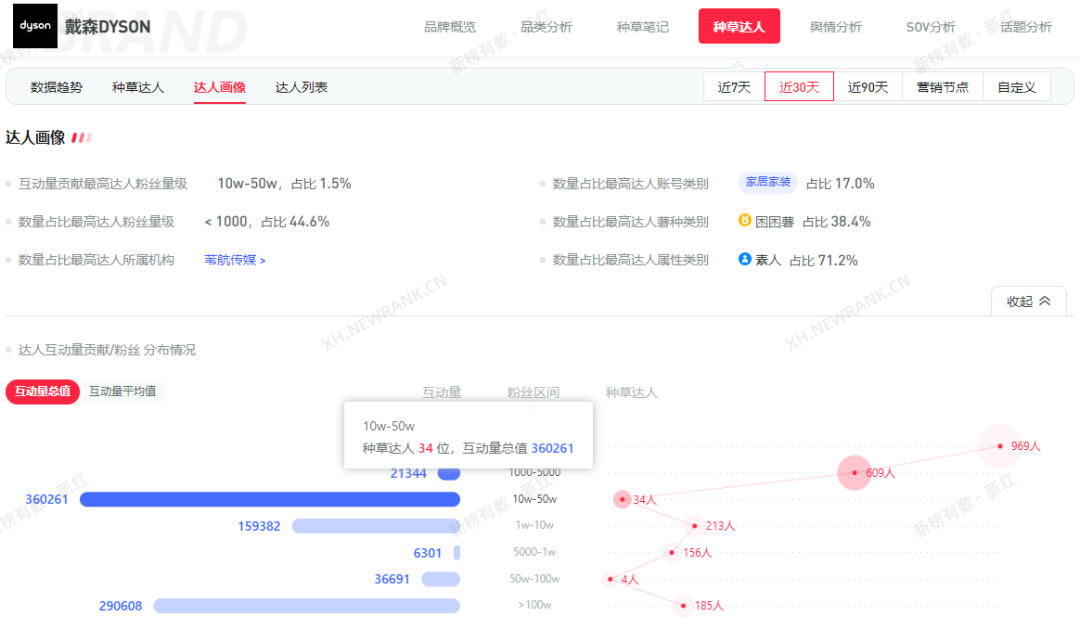1080x642 pixels.
Task: Choose the 营销节点 time option
Action: (942, 87)
